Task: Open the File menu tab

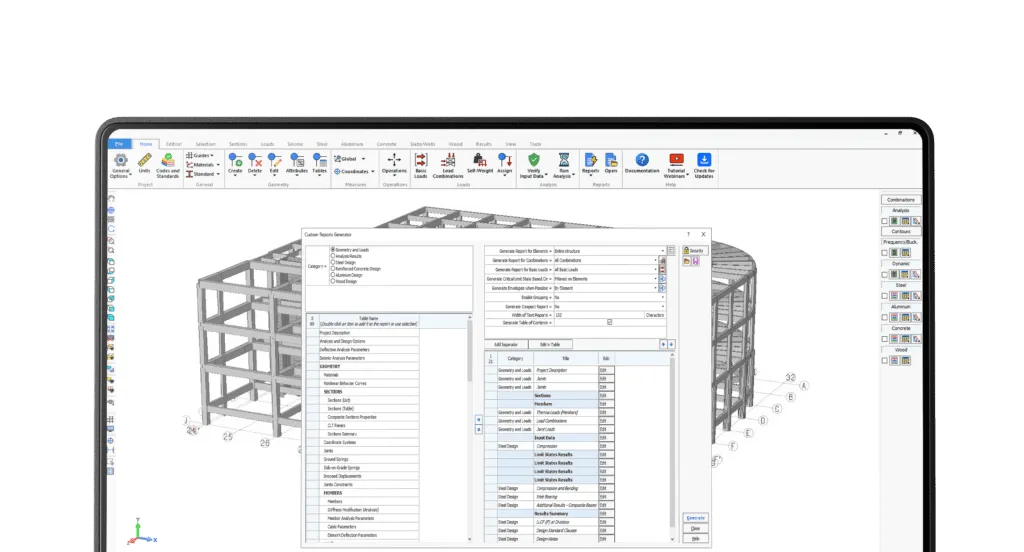Action: 119,144
